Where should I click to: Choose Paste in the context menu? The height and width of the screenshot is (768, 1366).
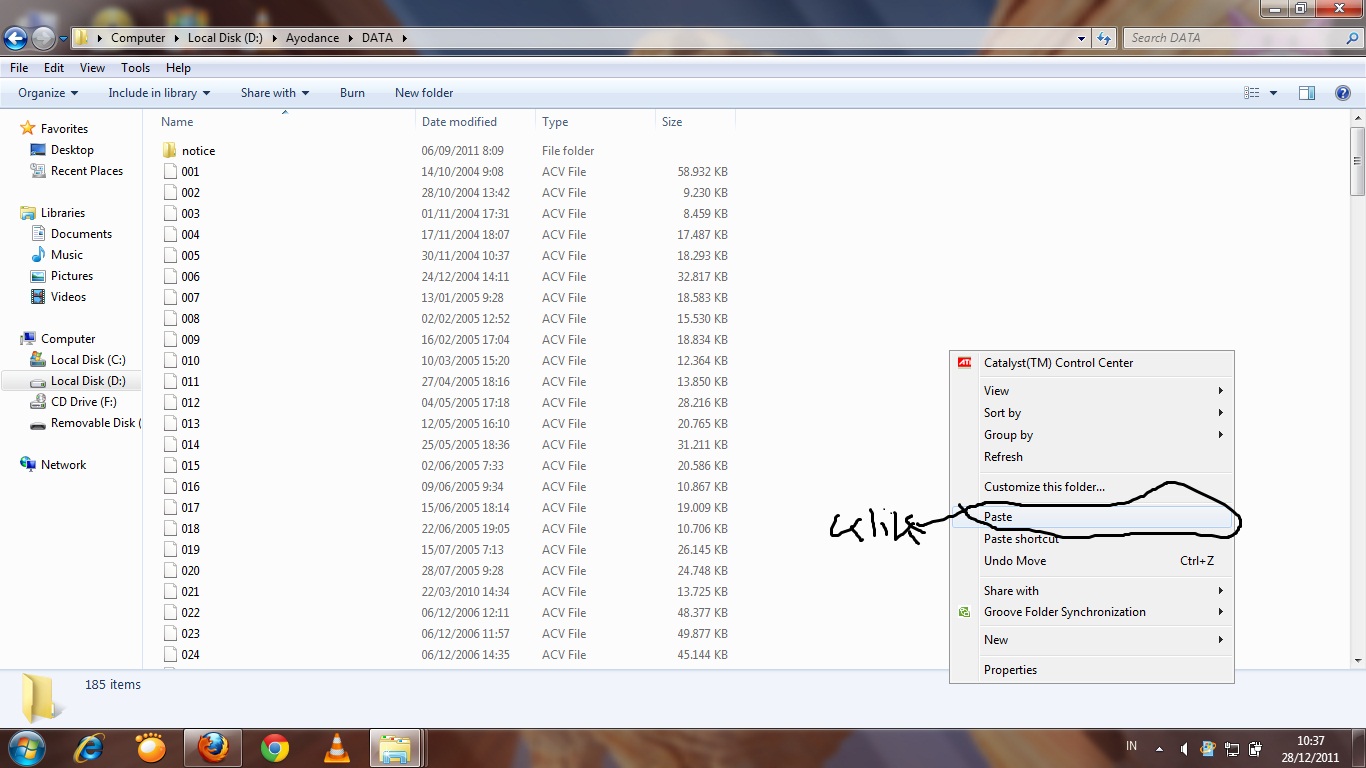pyautogui.click(x=1092, y=517)
